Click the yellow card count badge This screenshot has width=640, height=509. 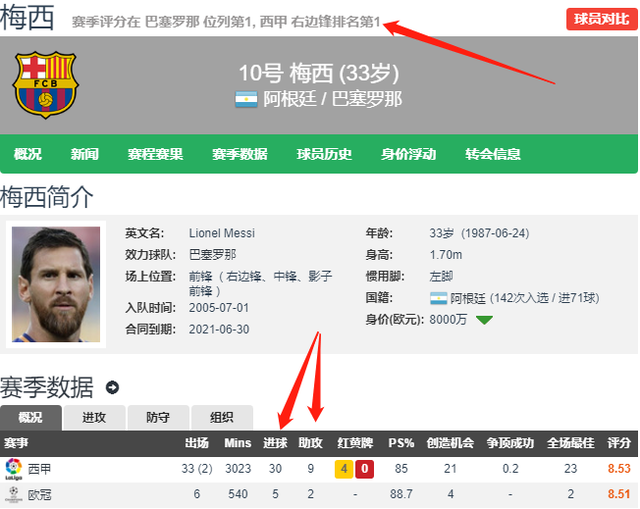coord(344,469)
